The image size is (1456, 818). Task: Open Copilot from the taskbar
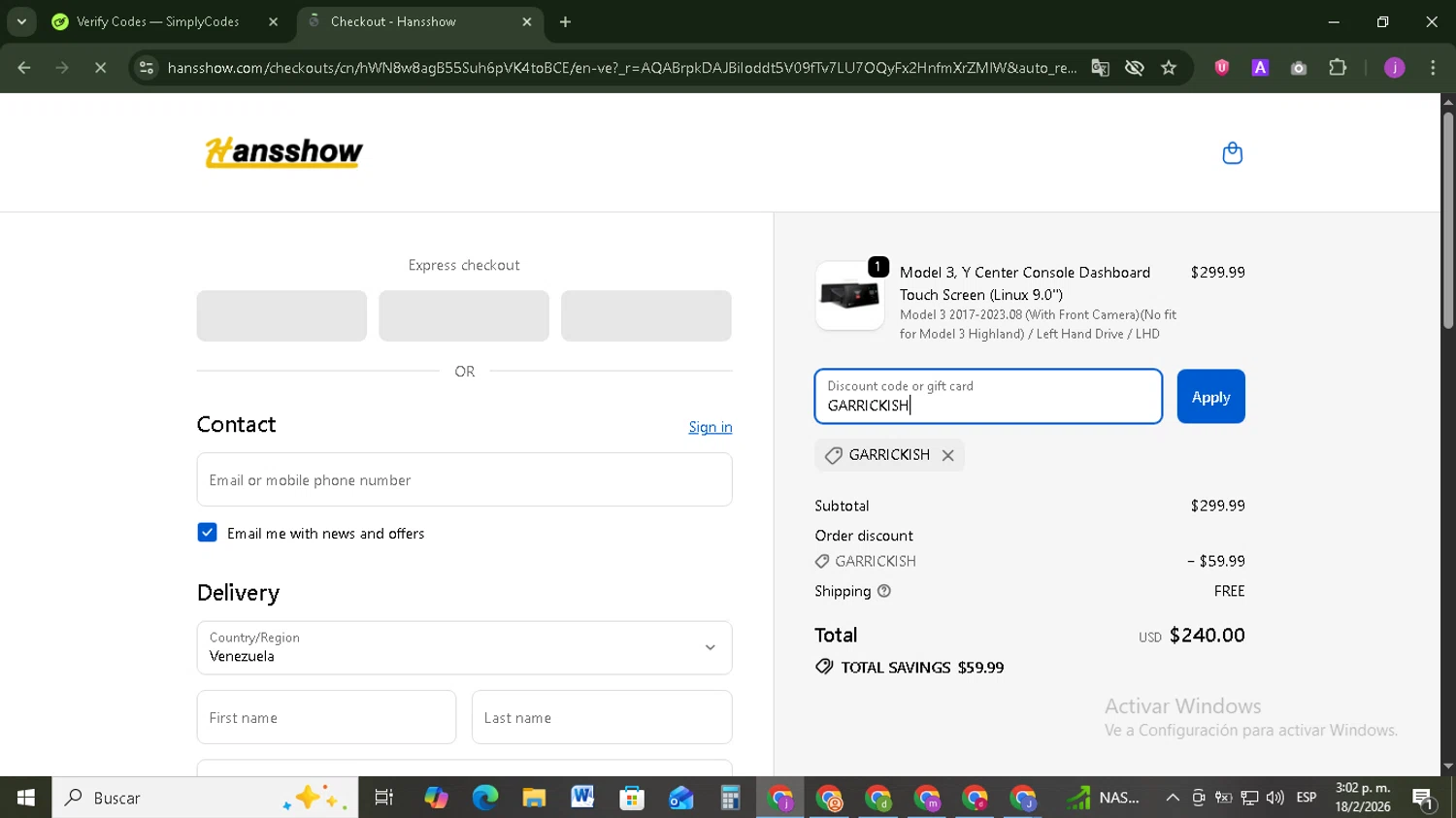[x=436, y=798]
